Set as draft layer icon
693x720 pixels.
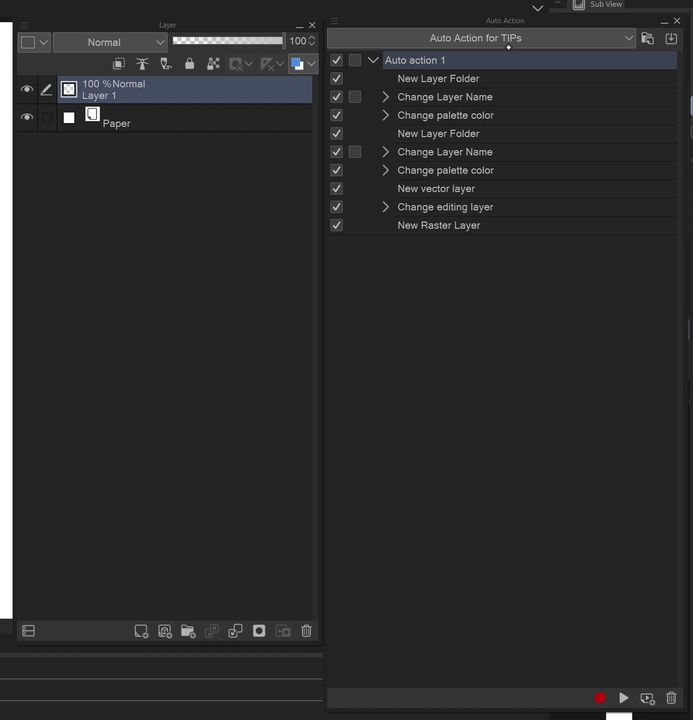166,64
